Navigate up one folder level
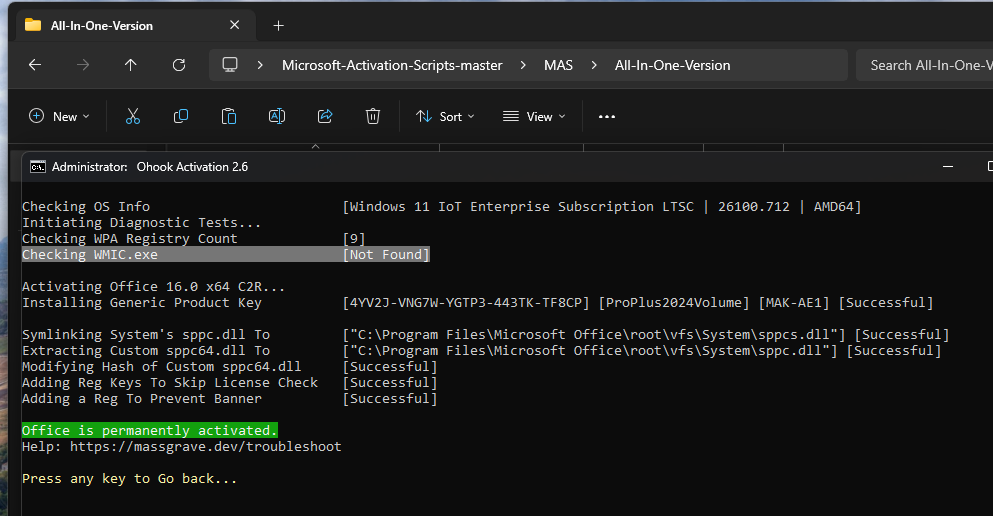The image size is (993, 516). point(130,65)
